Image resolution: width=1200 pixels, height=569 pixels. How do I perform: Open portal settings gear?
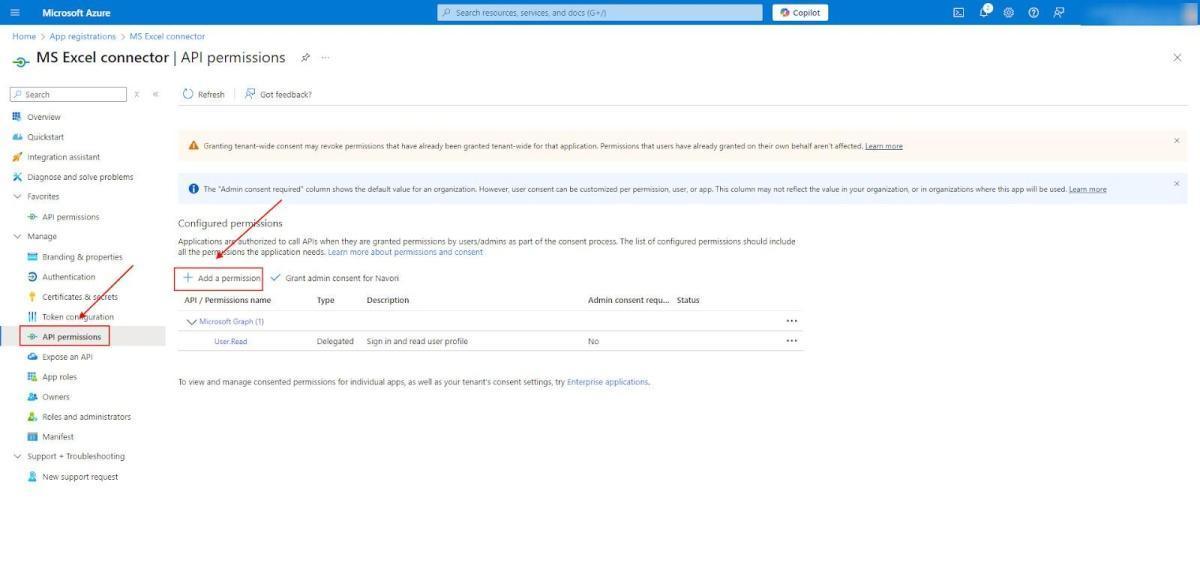tap(1008, 12)
